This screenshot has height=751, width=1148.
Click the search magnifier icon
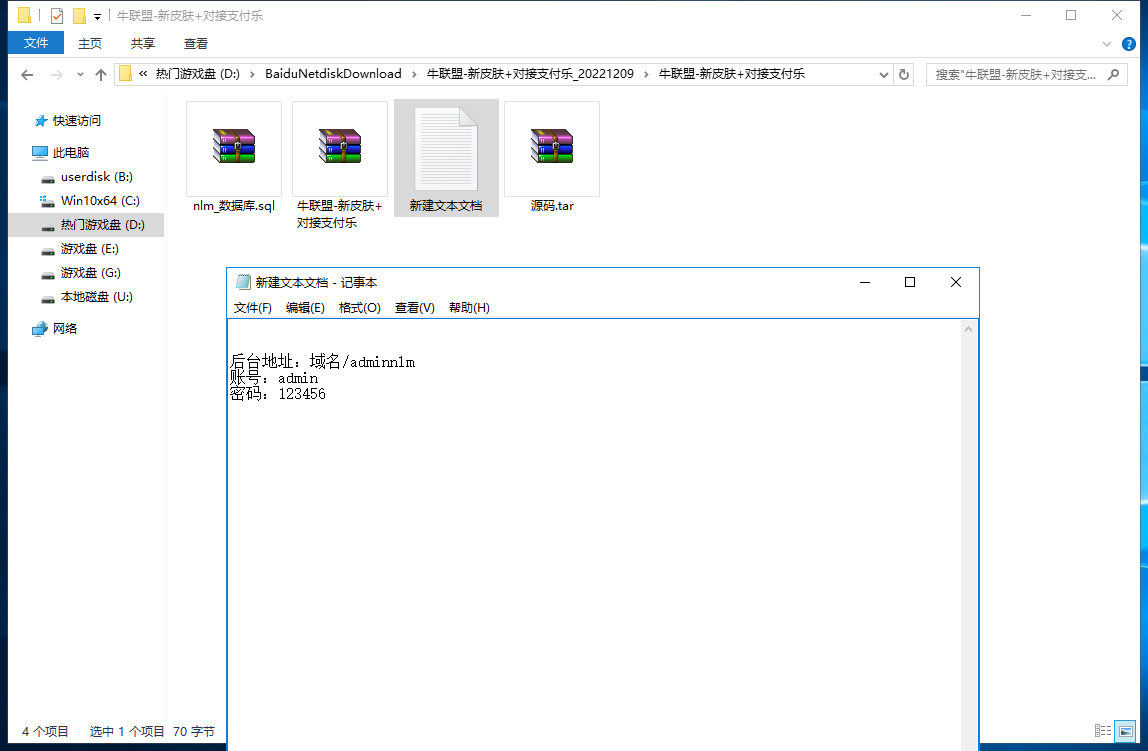pos(1114,74)
